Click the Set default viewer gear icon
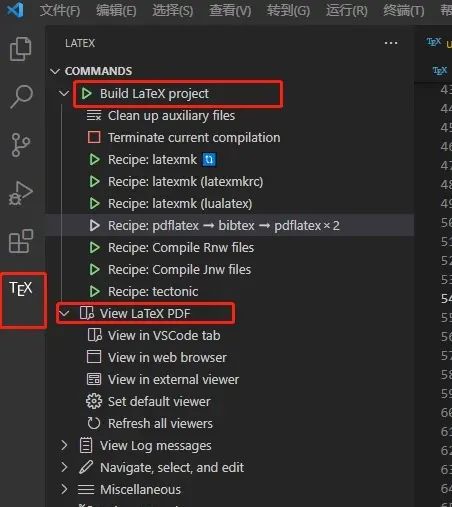The height and width of the screenshot is (507, 452). click(x=94, y=401)
